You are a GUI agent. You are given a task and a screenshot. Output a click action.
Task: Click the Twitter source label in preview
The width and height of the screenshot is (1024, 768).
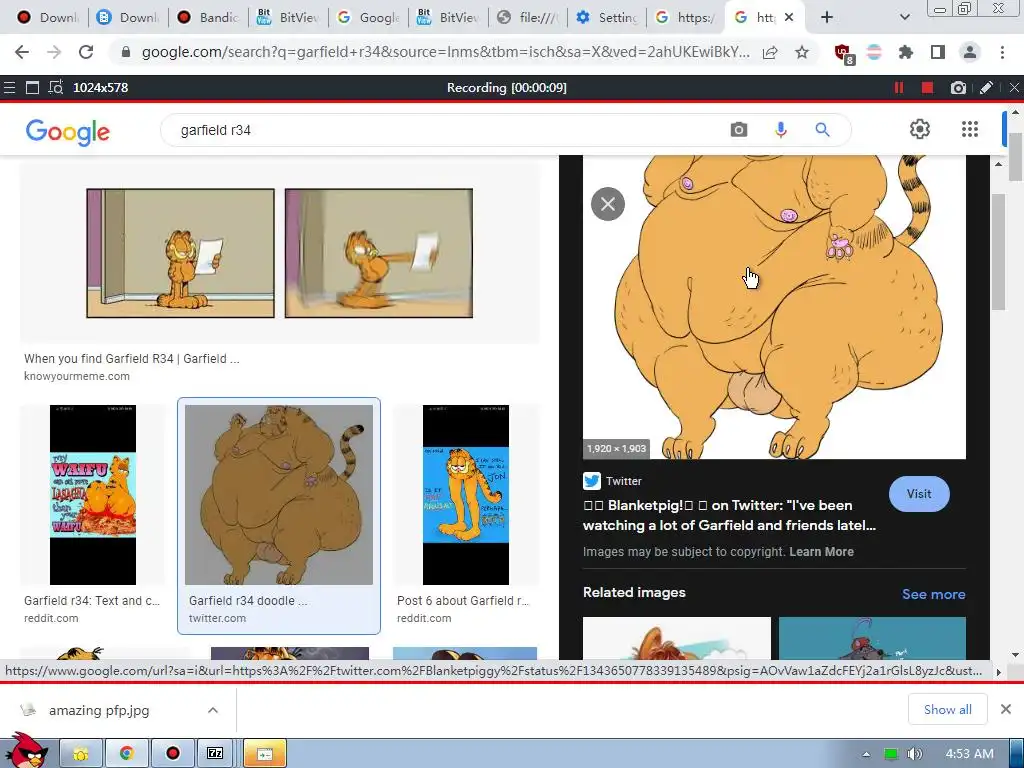[624, 481]
